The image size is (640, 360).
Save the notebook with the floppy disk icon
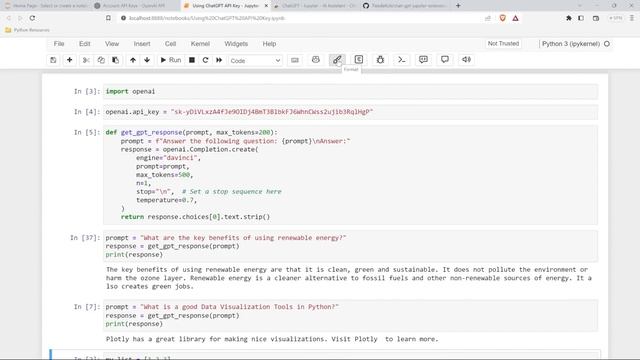click(53, 60)
